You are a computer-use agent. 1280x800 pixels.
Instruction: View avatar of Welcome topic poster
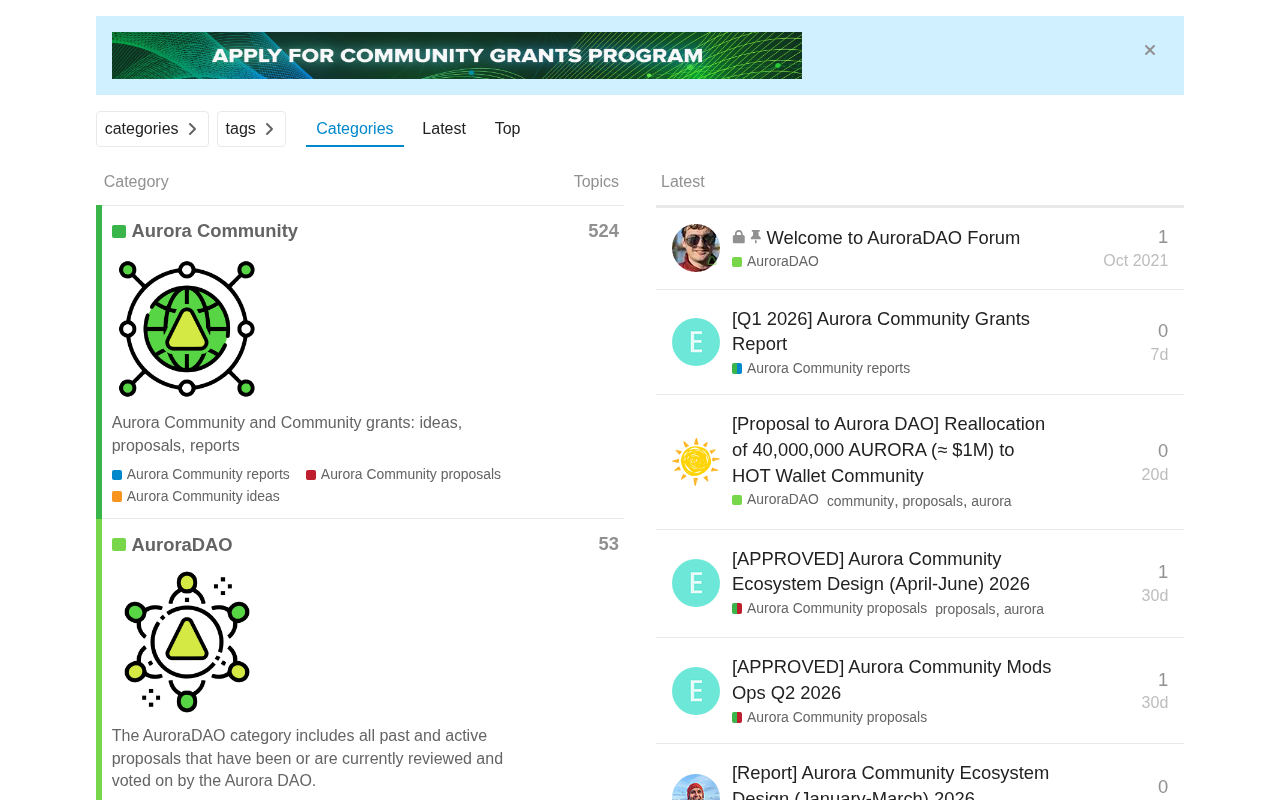696,248
